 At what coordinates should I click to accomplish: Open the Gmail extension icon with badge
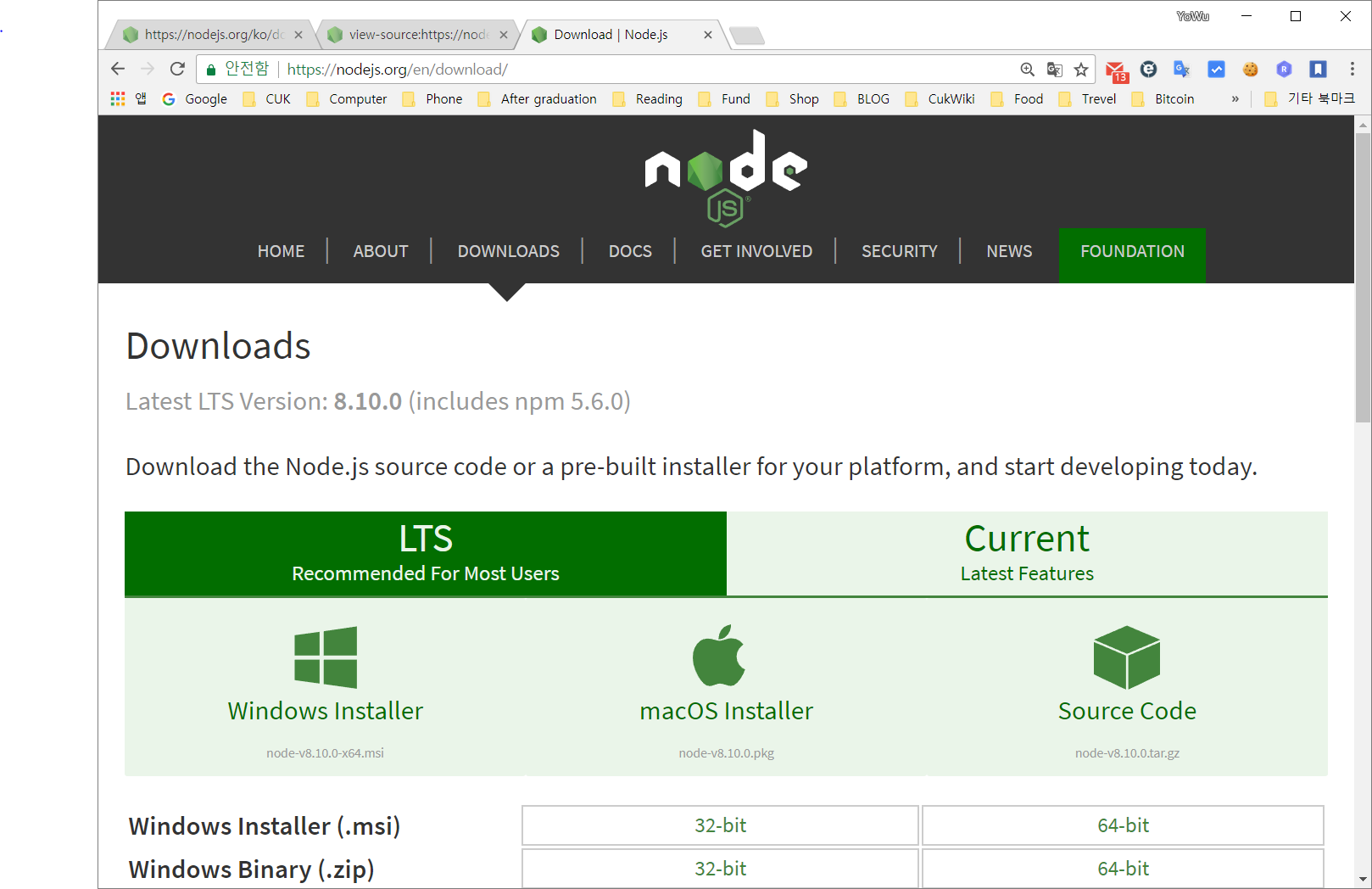tap(1116, 70)
